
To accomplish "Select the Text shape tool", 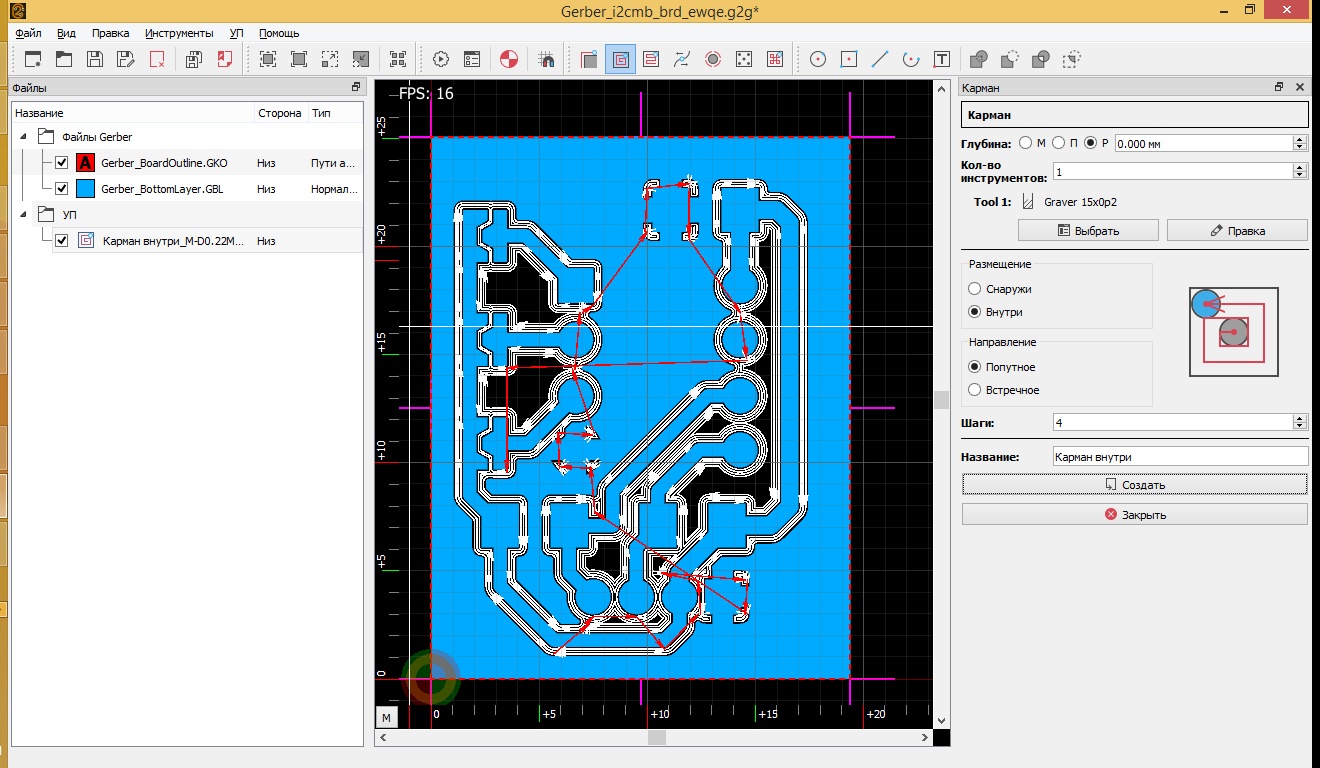I will point(941,59).
